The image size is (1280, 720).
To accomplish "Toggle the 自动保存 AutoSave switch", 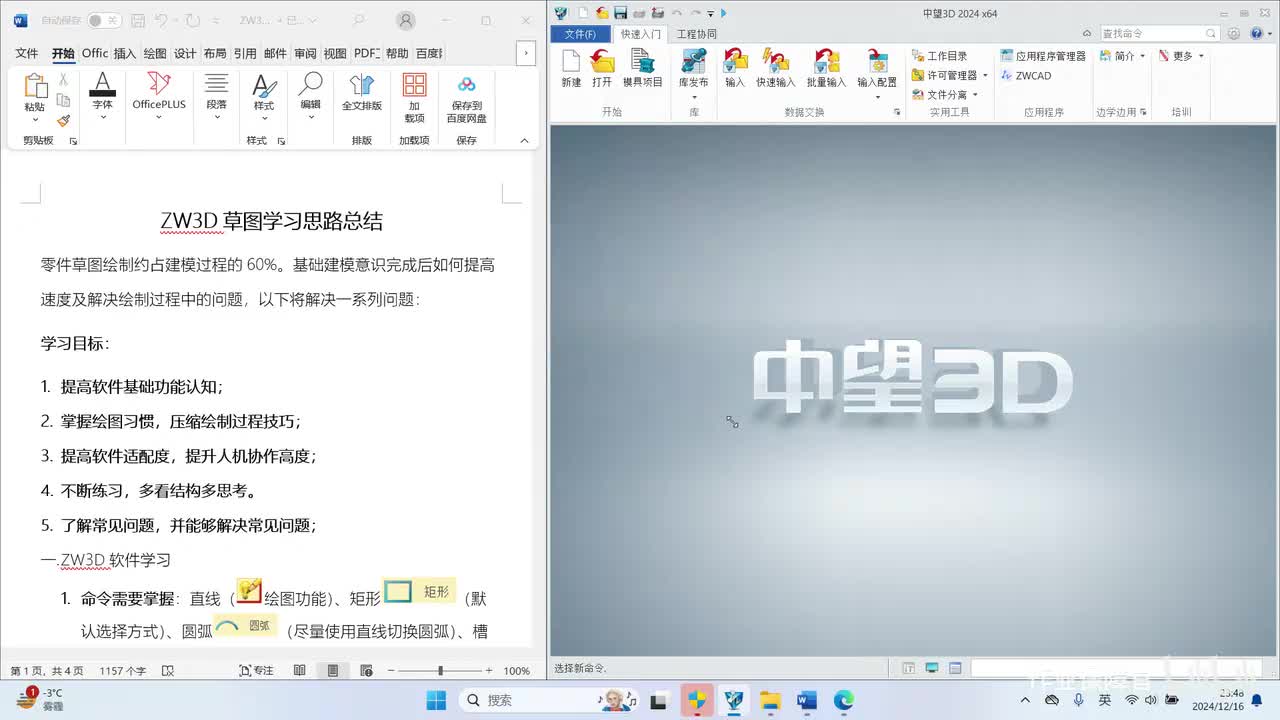I will (x=103, y=20).
